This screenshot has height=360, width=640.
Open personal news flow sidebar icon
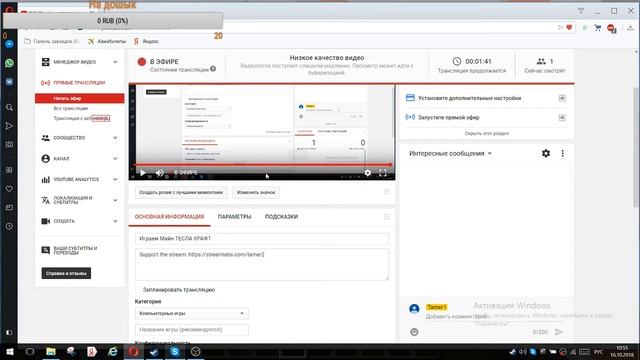click(9, 126)
